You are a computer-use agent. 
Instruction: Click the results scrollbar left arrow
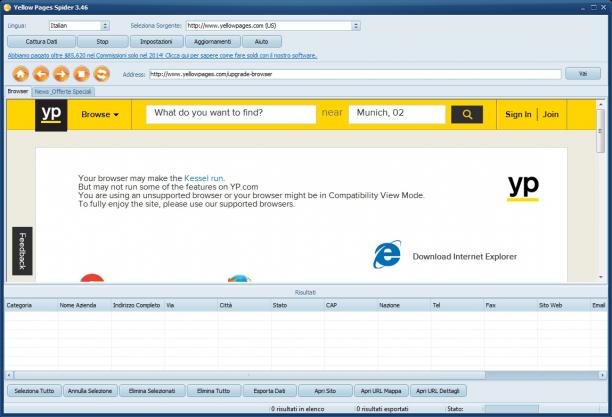point(9,375)
